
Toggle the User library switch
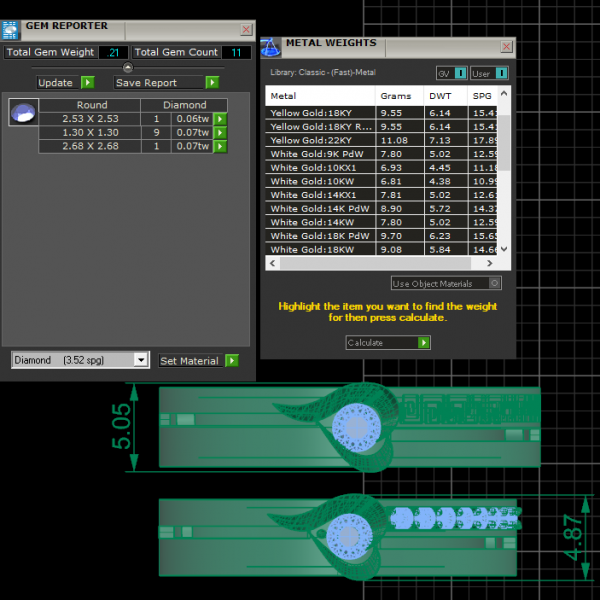[x=502, y=73]
